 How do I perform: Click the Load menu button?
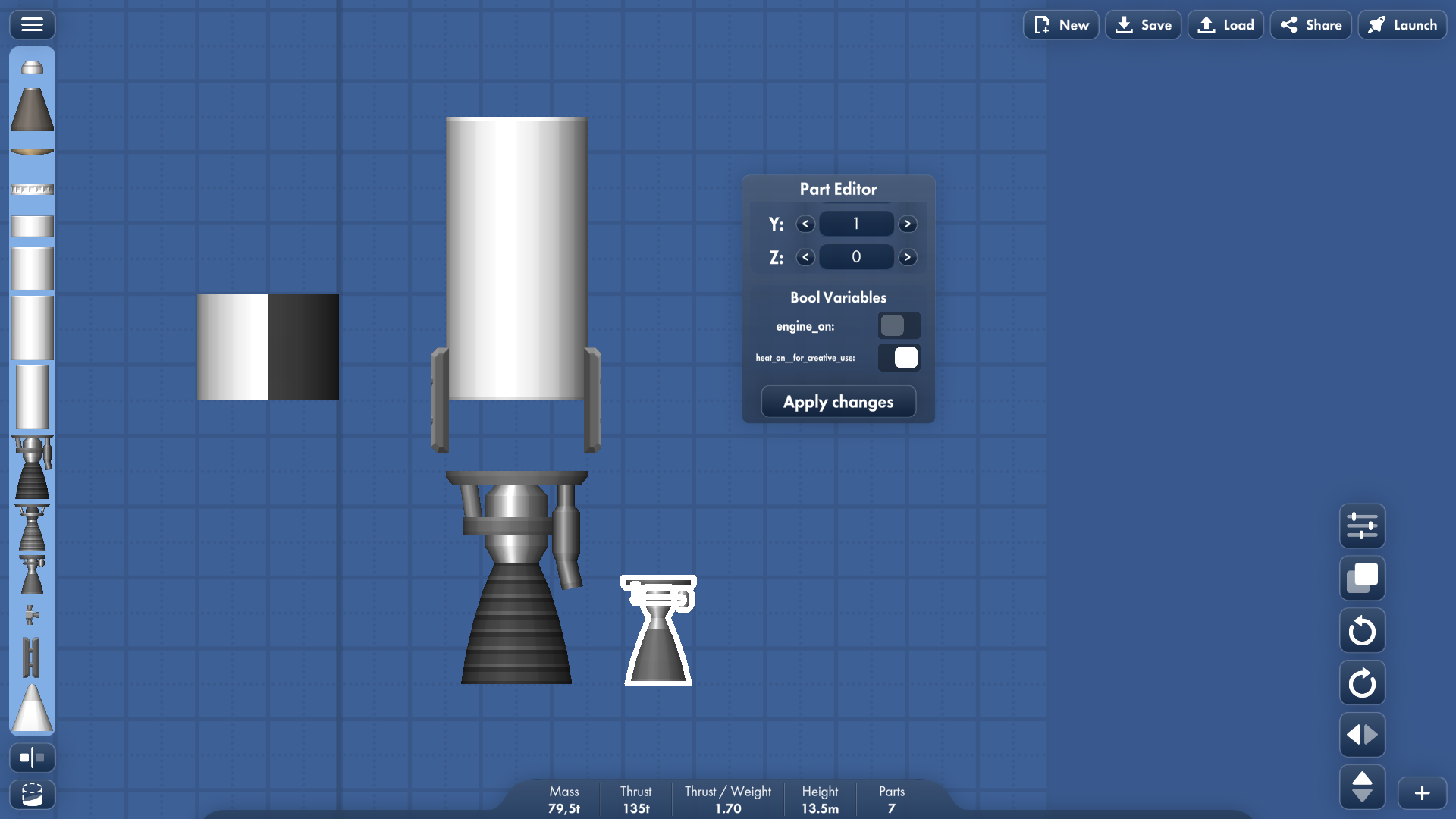[1225, 25]
